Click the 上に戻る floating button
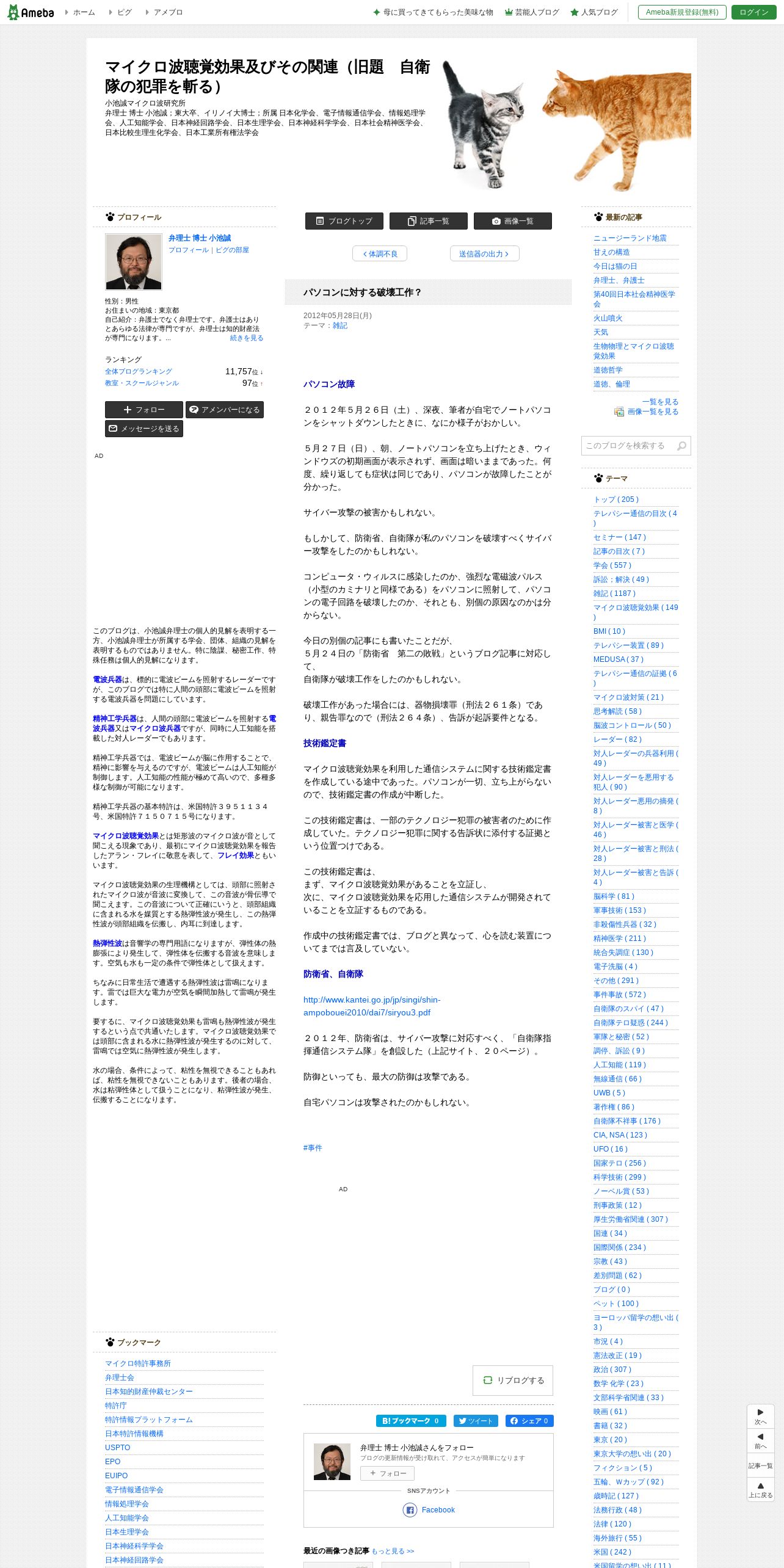Screen dimensions: 784x1568 click(761, 1490)
